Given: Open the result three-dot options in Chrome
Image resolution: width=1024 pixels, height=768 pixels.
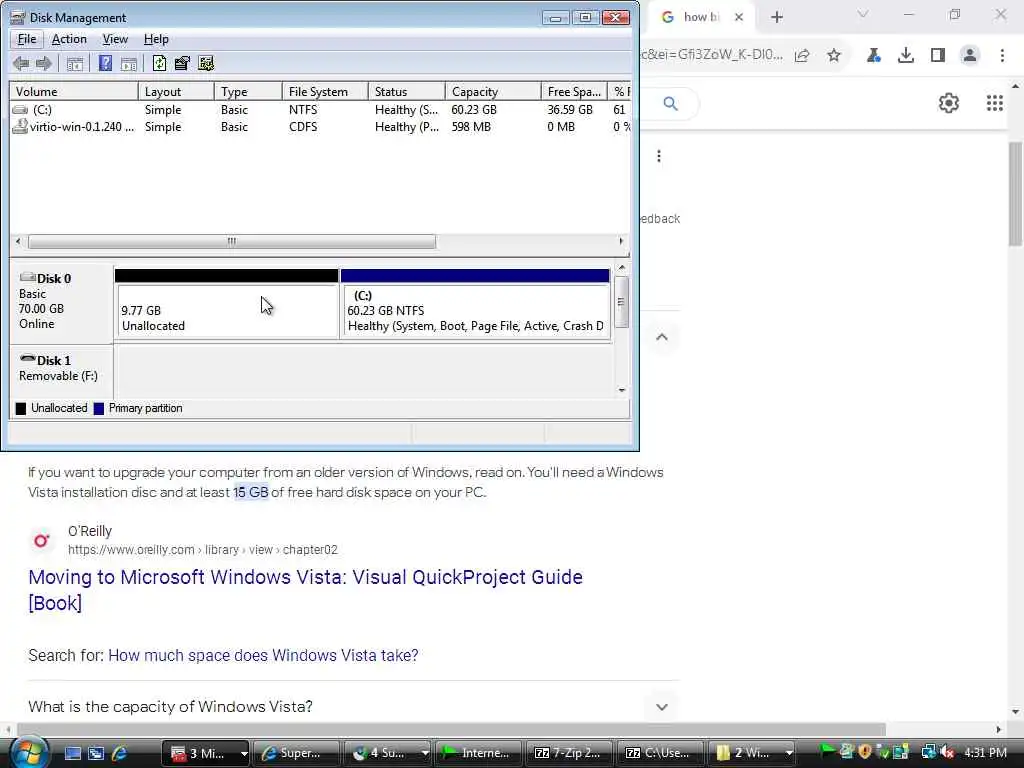Looking at the screenshot, I should [x=659, y=156].
